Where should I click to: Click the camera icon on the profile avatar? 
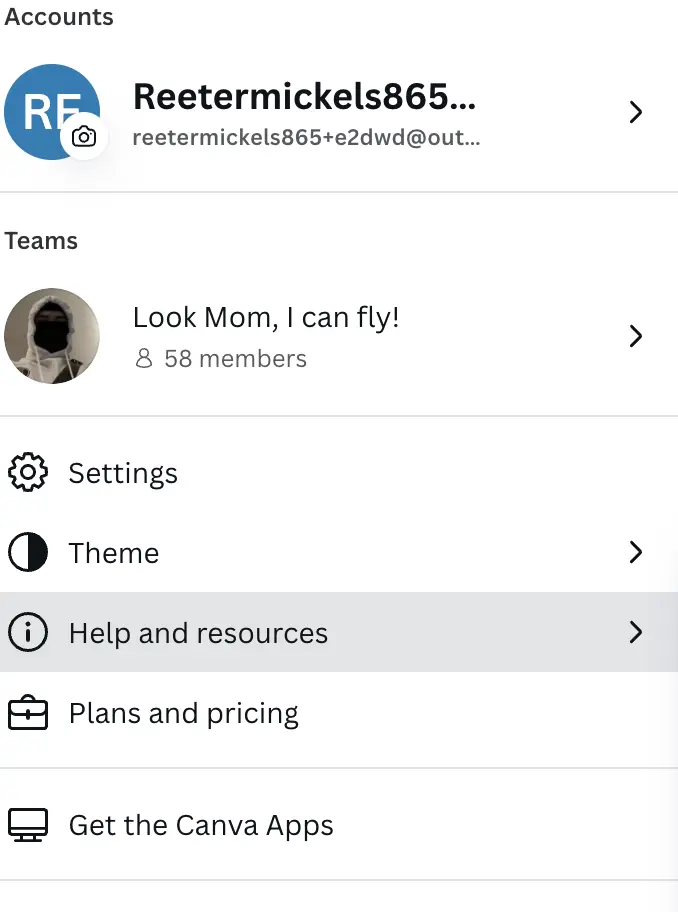pos(84,137)
